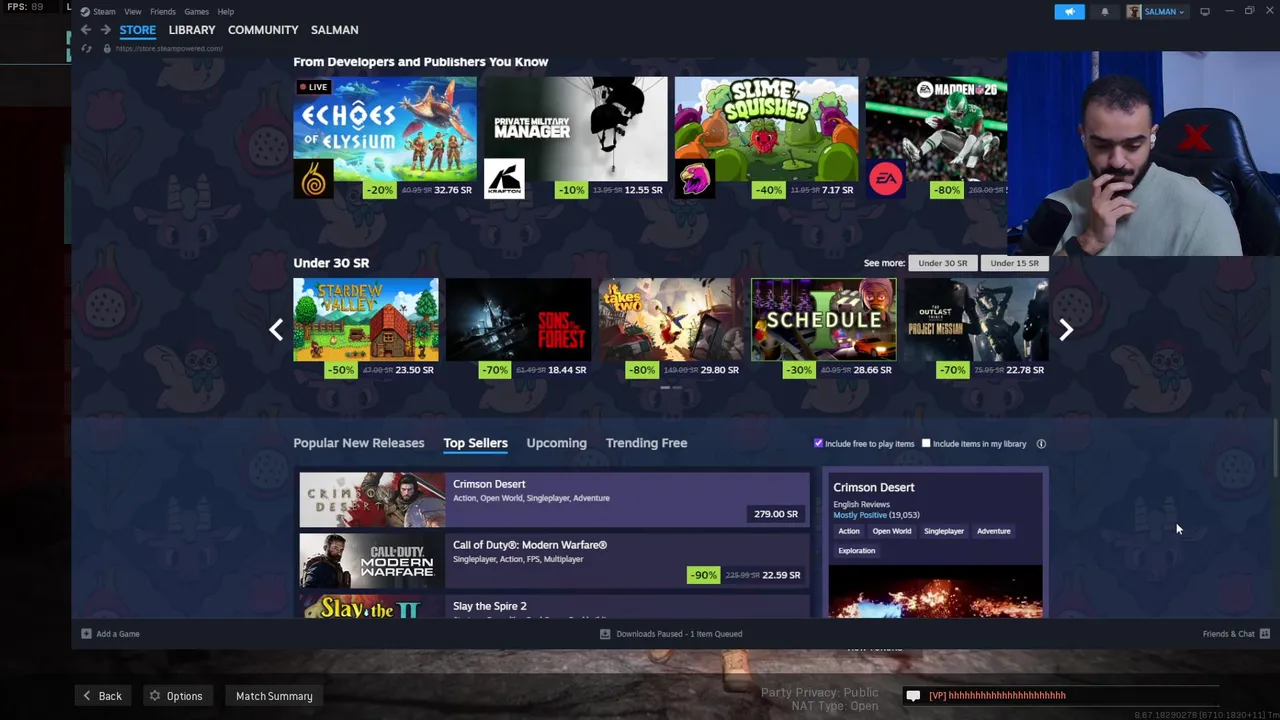The width and height of the screenshot is (1280, 720).
Task: Click the SALMAN profile avatar
Action: coord(1133,11)
